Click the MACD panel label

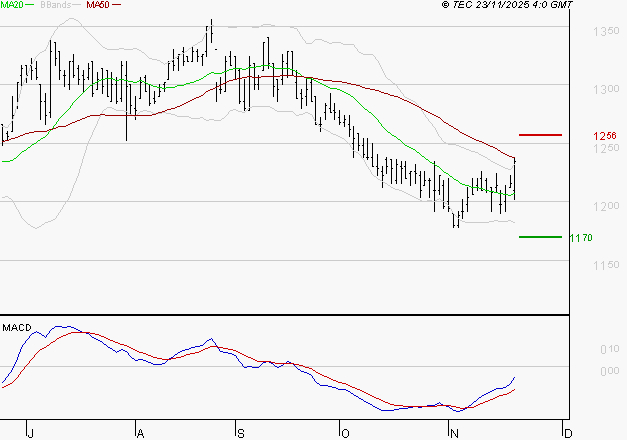point(17,328)
